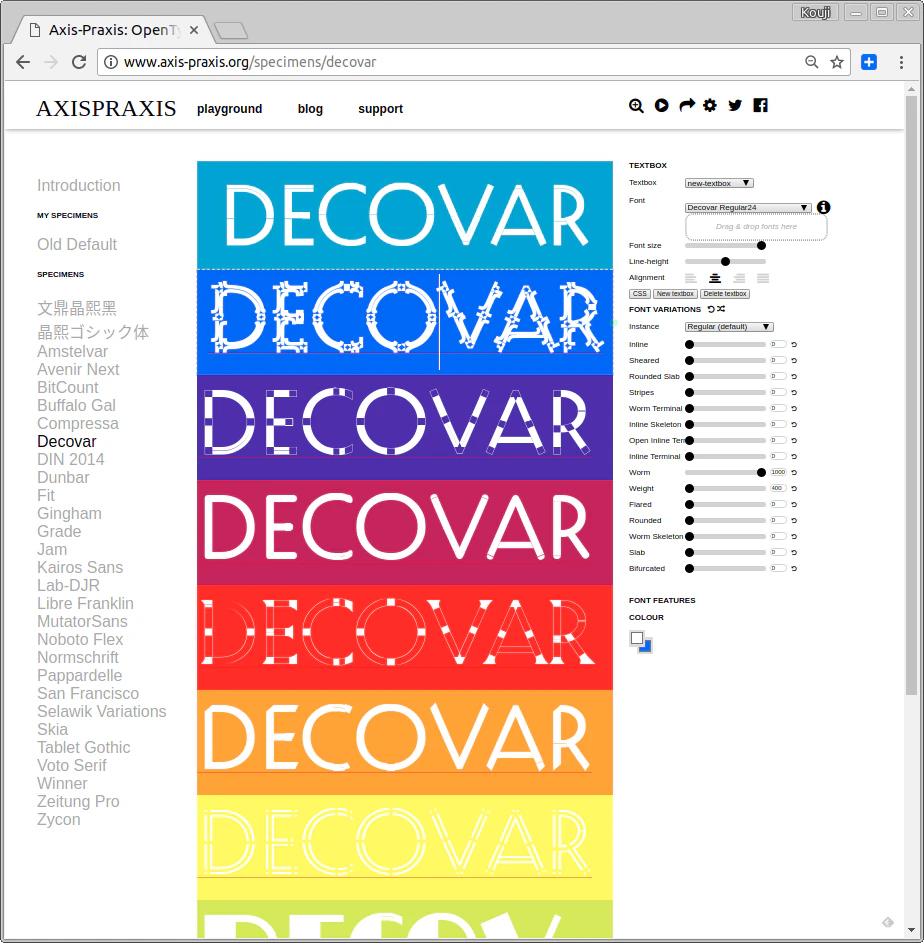Viewport: 924px width, 943px height.
Task: Click the AXISPRAXIS logo
Action: point(106,109)
